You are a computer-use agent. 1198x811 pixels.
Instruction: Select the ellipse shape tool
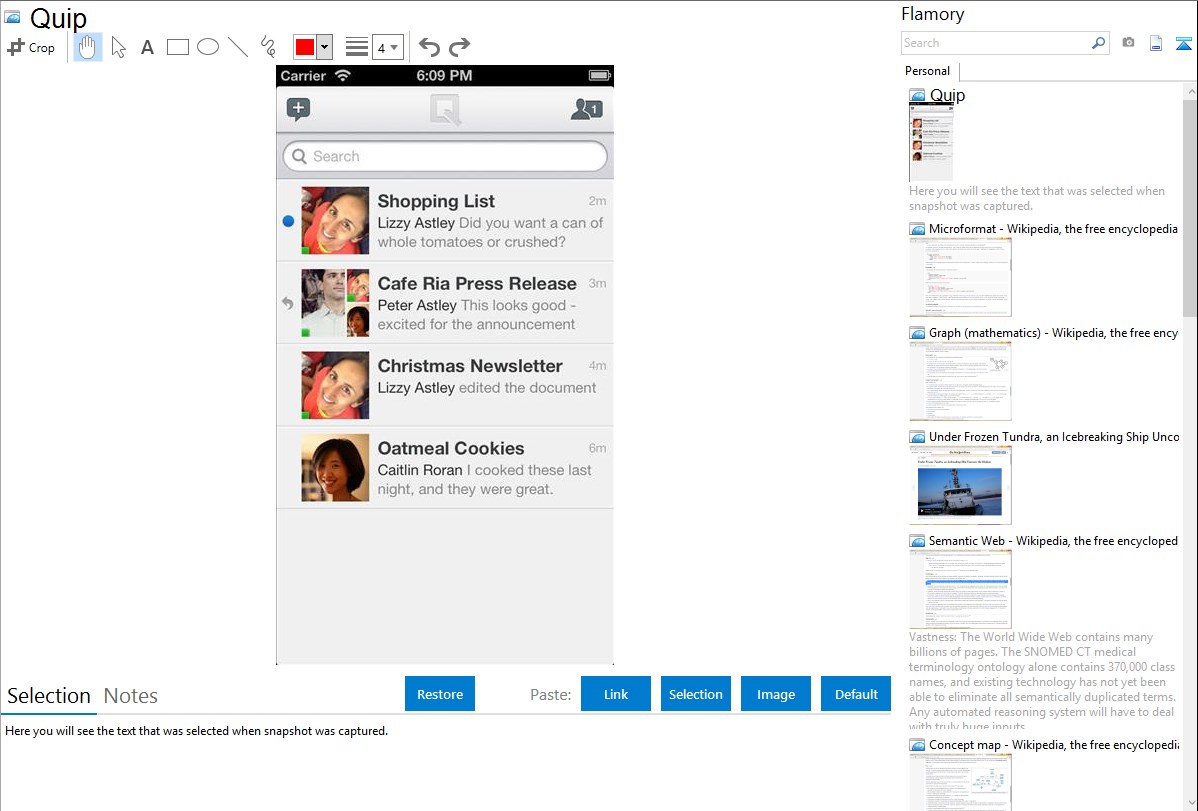(x=208, y=47)
